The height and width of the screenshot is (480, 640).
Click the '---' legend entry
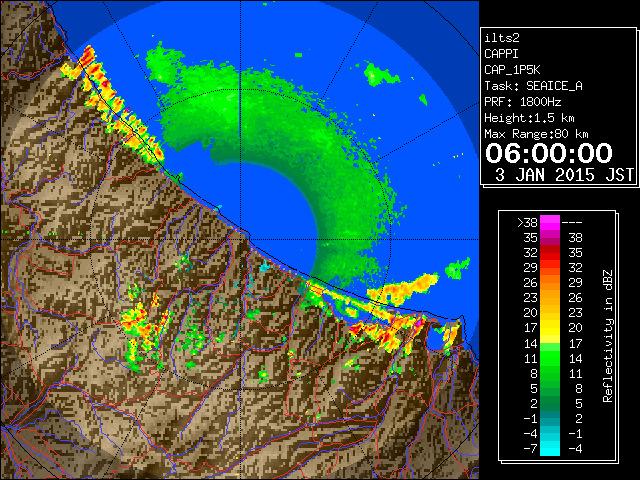pos(572,223)
